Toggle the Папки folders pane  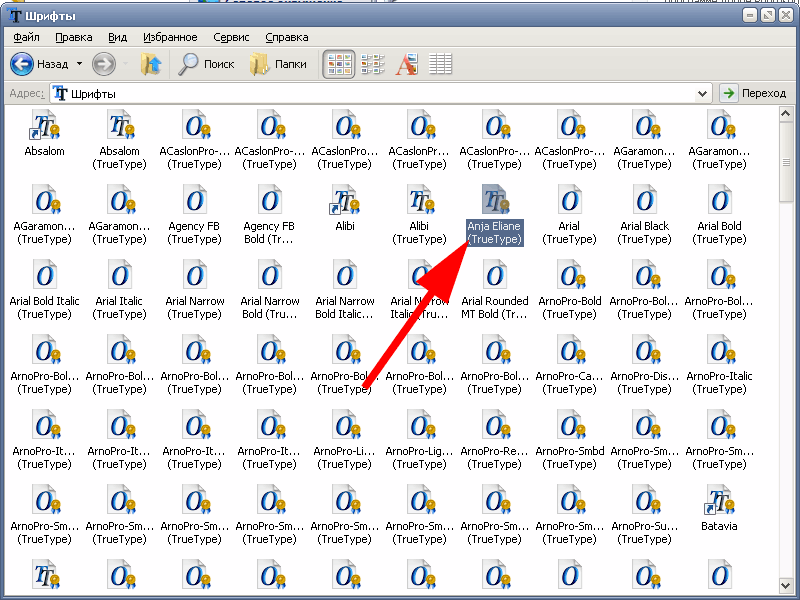tap(279, 64)
